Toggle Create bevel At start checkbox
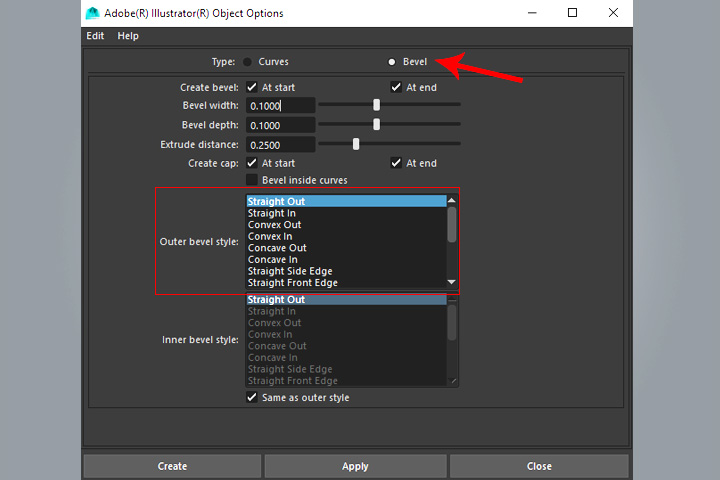720x480 pixels. [x=253, y=87]
